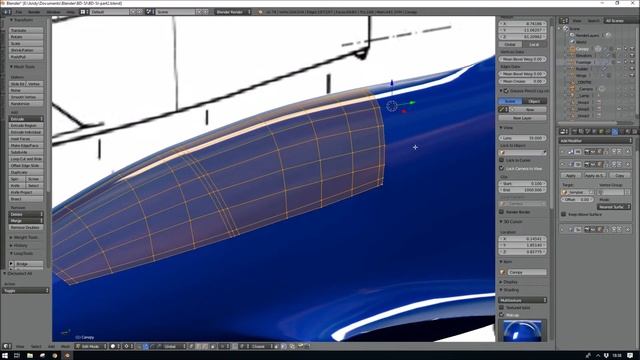Click the Scale tool button
This screenshot has height=360, width=640.
26,43
